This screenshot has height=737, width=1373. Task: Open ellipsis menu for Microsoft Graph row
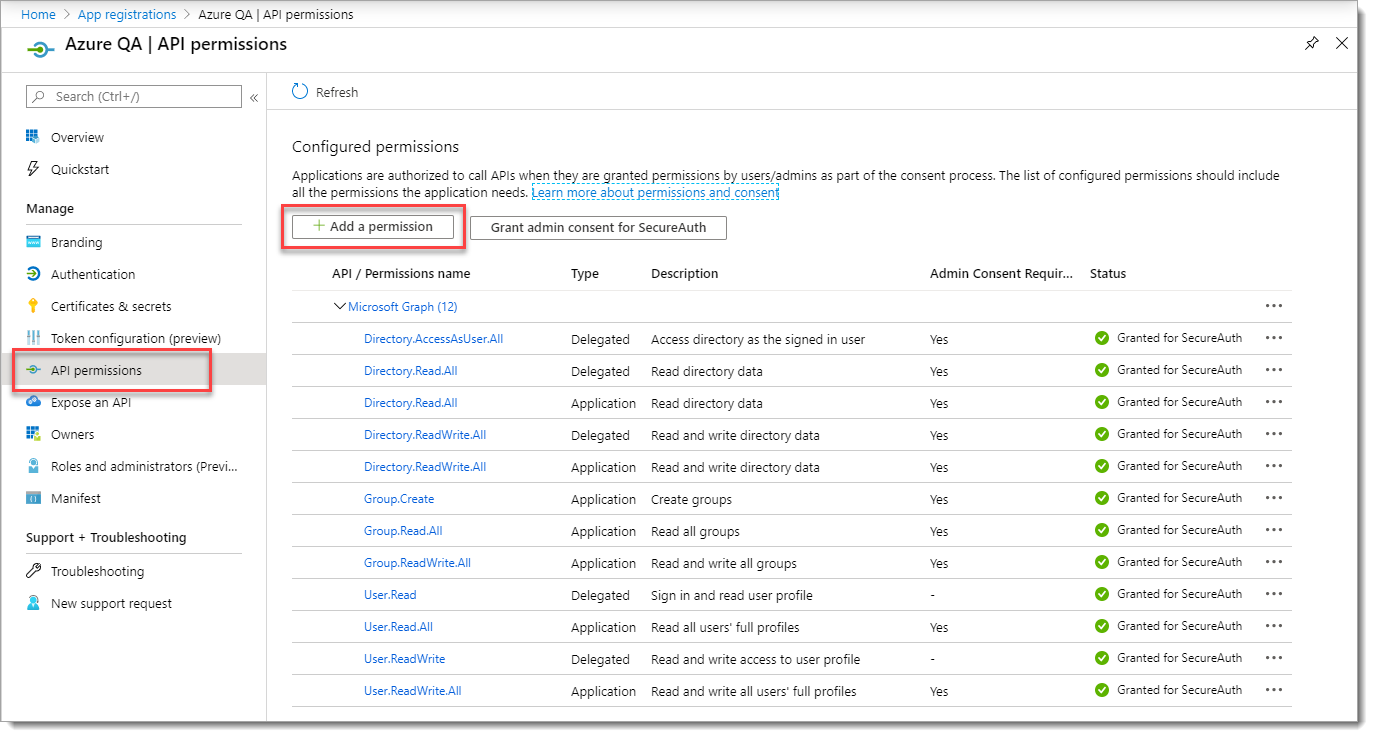pyautogui.click(x=1273, y=306)
